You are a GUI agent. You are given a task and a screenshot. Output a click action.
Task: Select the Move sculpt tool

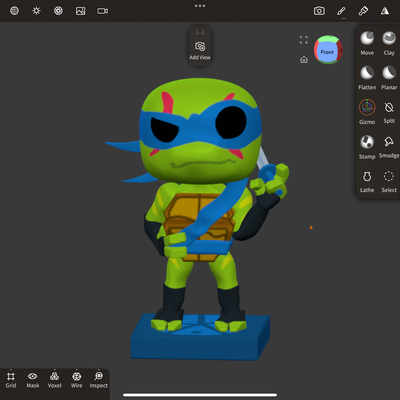(x=367, y=43)
